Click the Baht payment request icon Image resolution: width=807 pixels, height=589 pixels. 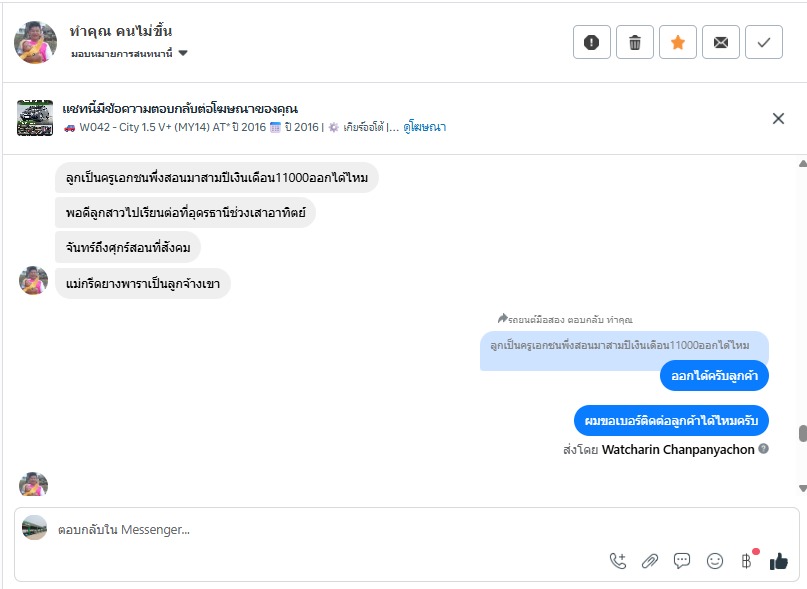click(x=746, y=561)
